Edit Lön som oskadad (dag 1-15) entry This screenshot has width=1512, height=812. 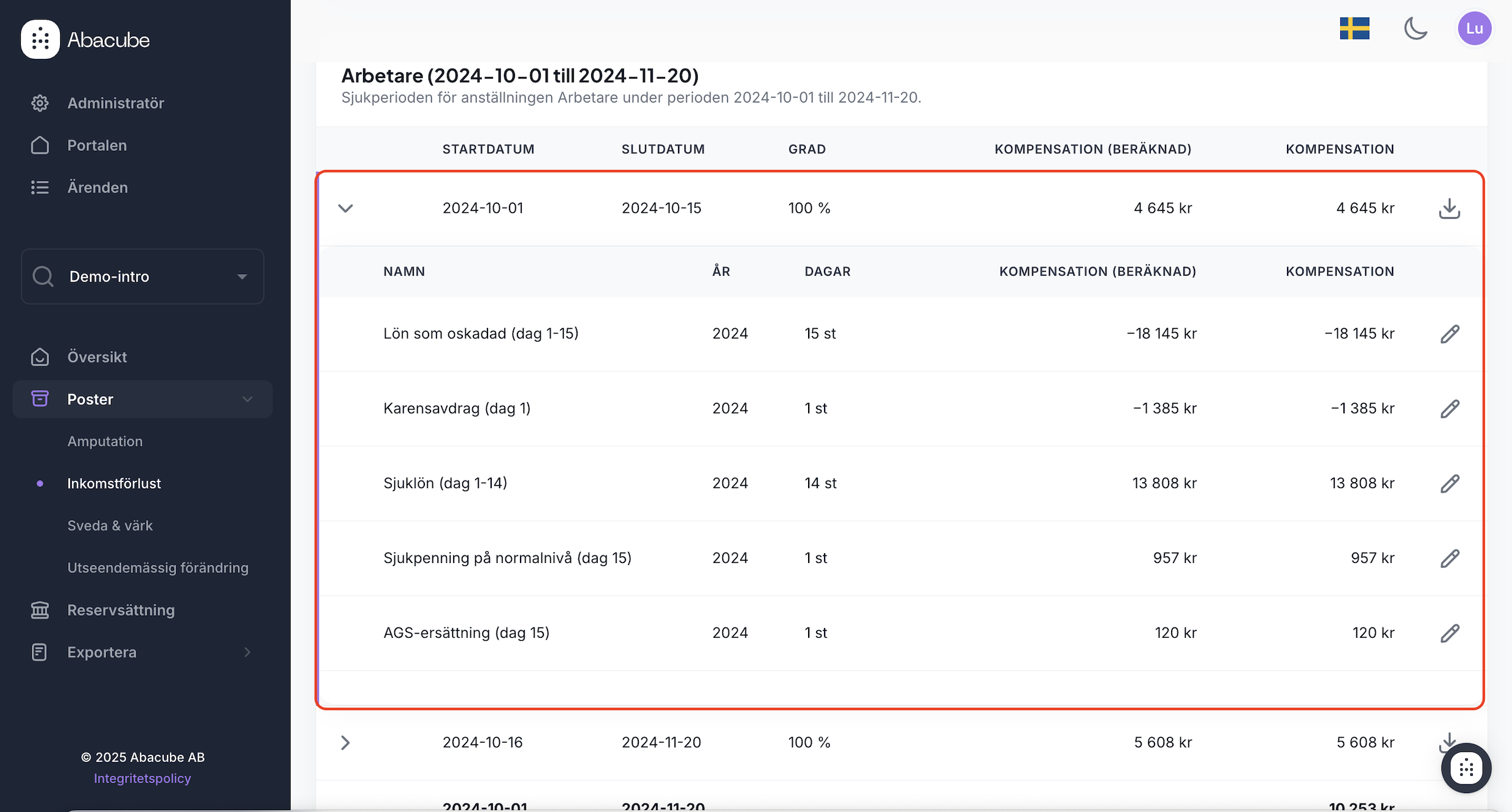point(1449,334)
